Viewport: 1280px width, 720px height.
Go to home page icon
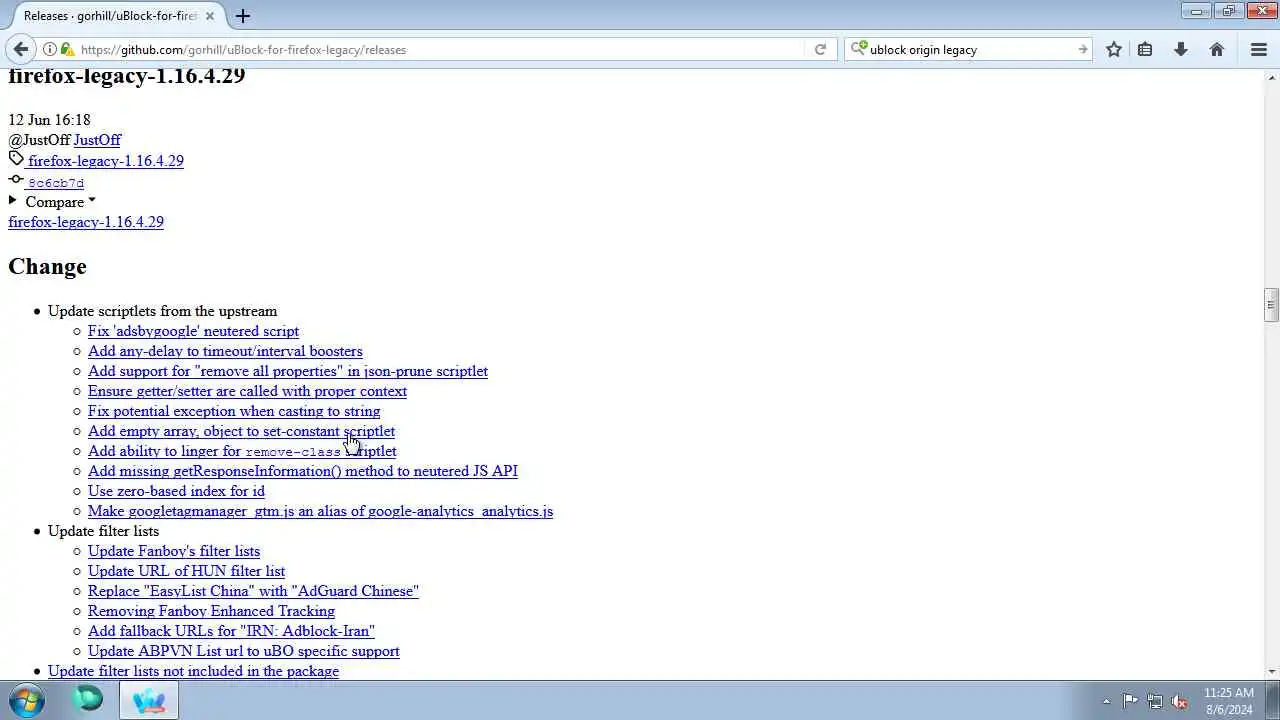tap(1217, 49)
